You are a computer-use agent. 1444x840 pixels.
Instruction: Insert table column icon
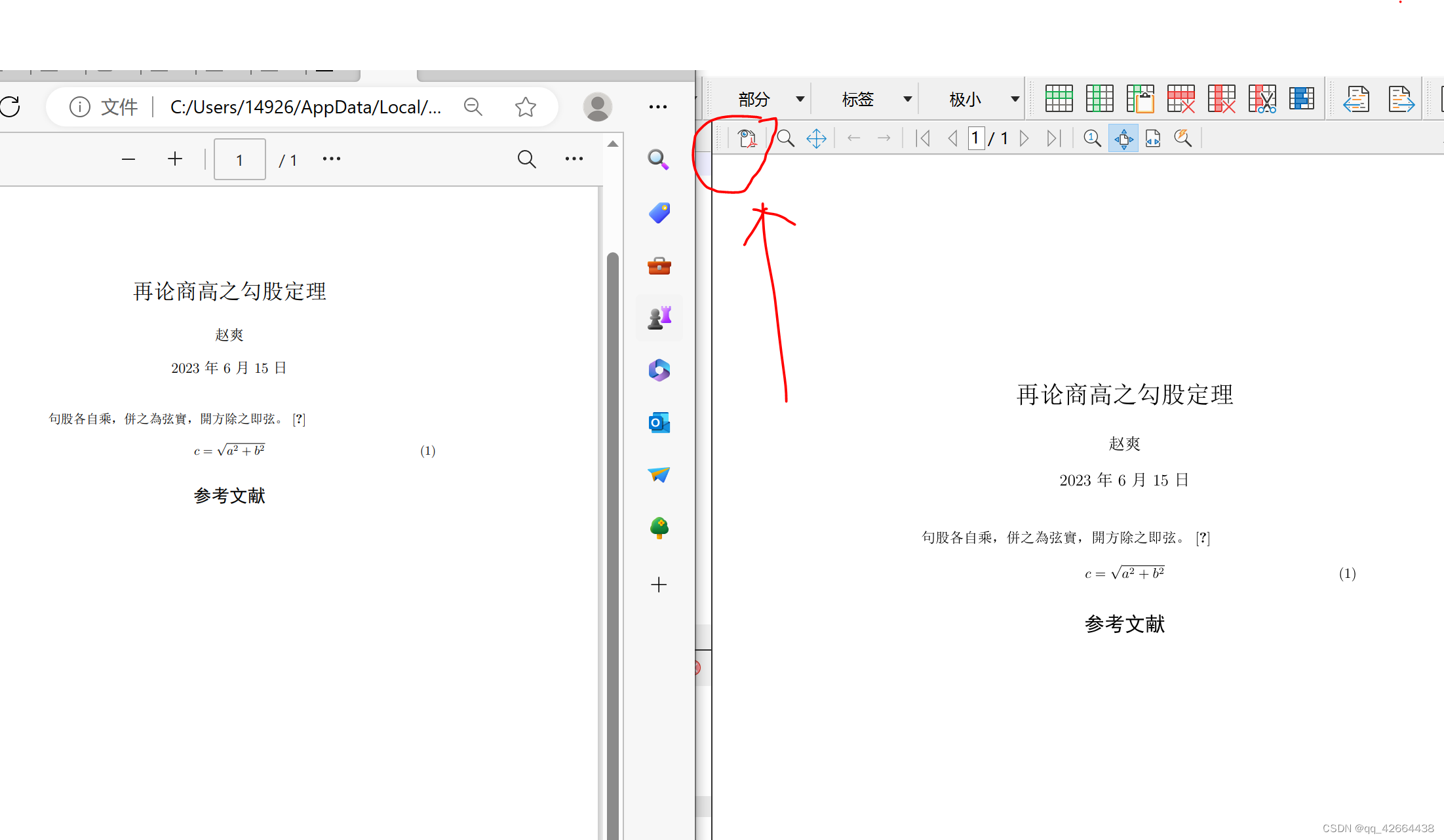tap(1099, 99)
